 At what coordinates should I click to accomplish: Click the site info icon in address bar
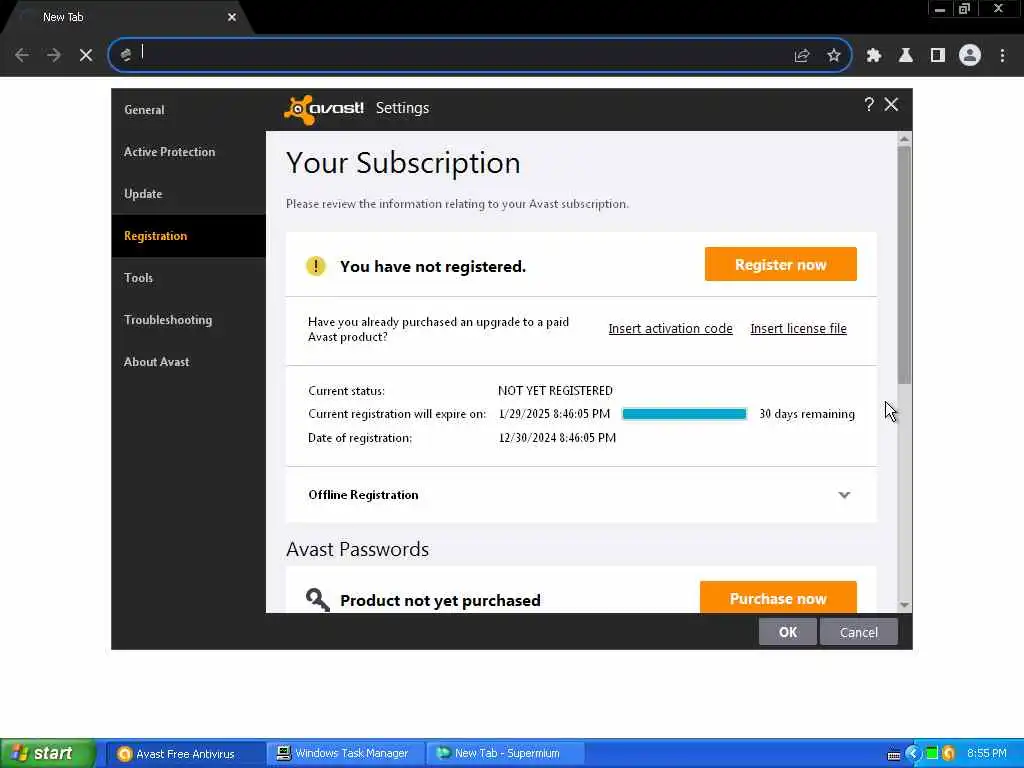[125, 55]
